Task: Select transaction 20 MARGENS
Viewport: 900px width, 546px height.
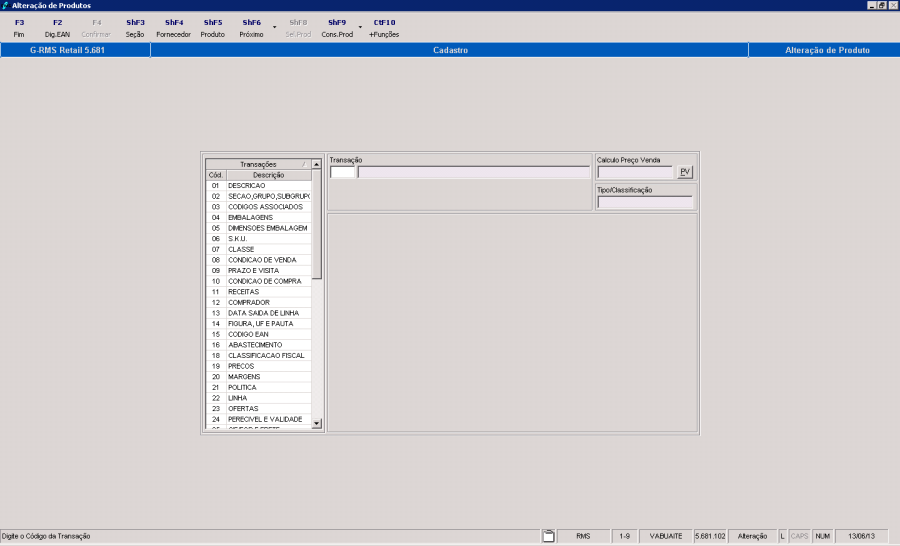Action: pyautogui.click(x=258, y=377)
